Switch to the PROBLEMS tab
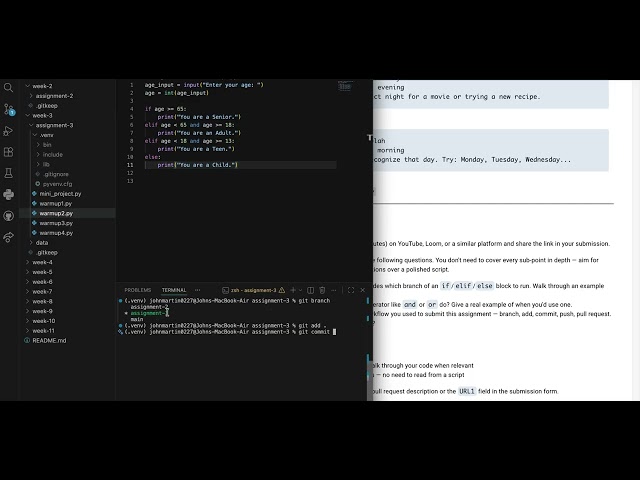Viewport: 640px width, 480px height. tap(138, 290)
